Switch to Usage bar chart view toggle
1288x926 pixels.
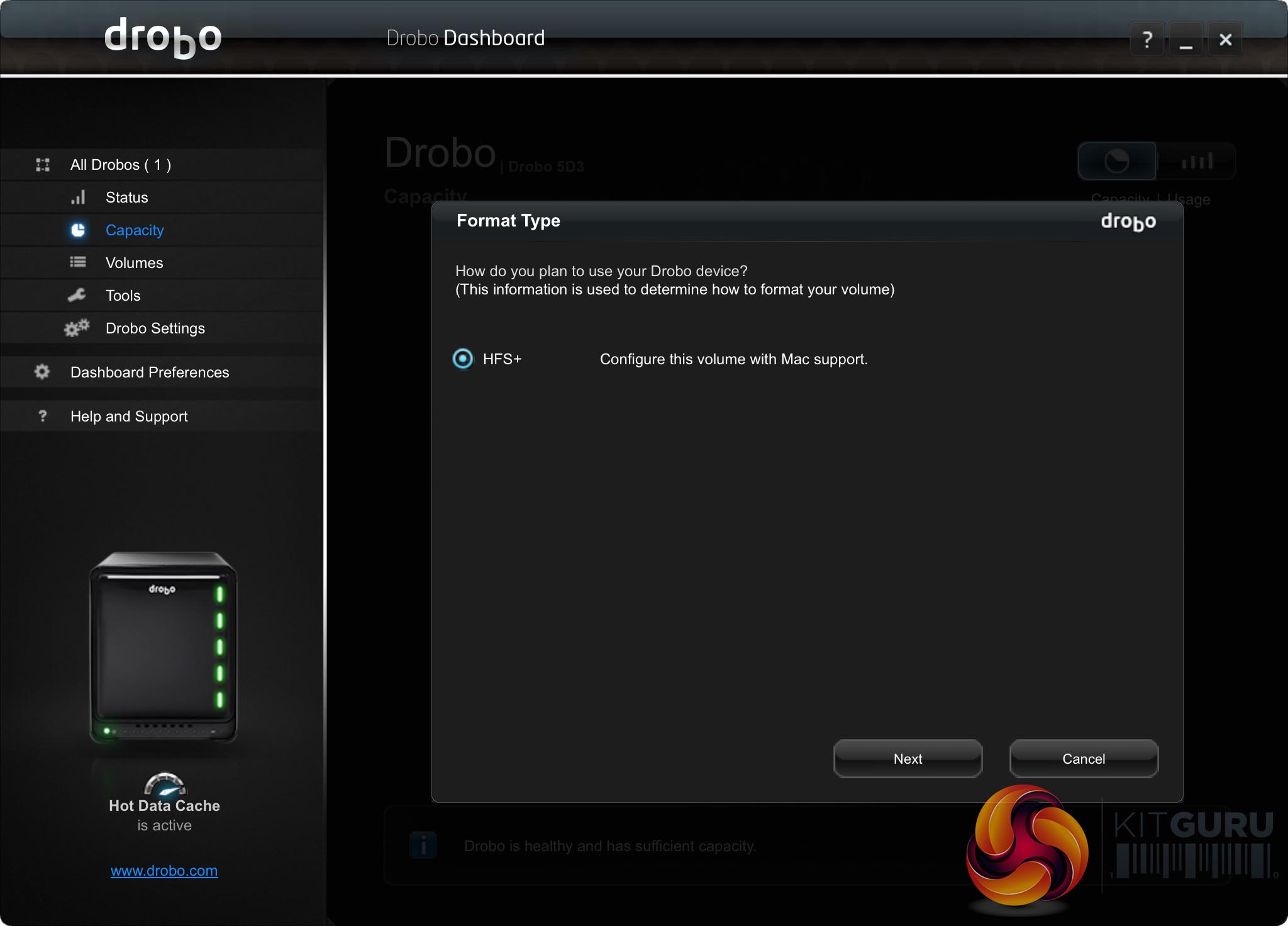tap(1196, 162)
